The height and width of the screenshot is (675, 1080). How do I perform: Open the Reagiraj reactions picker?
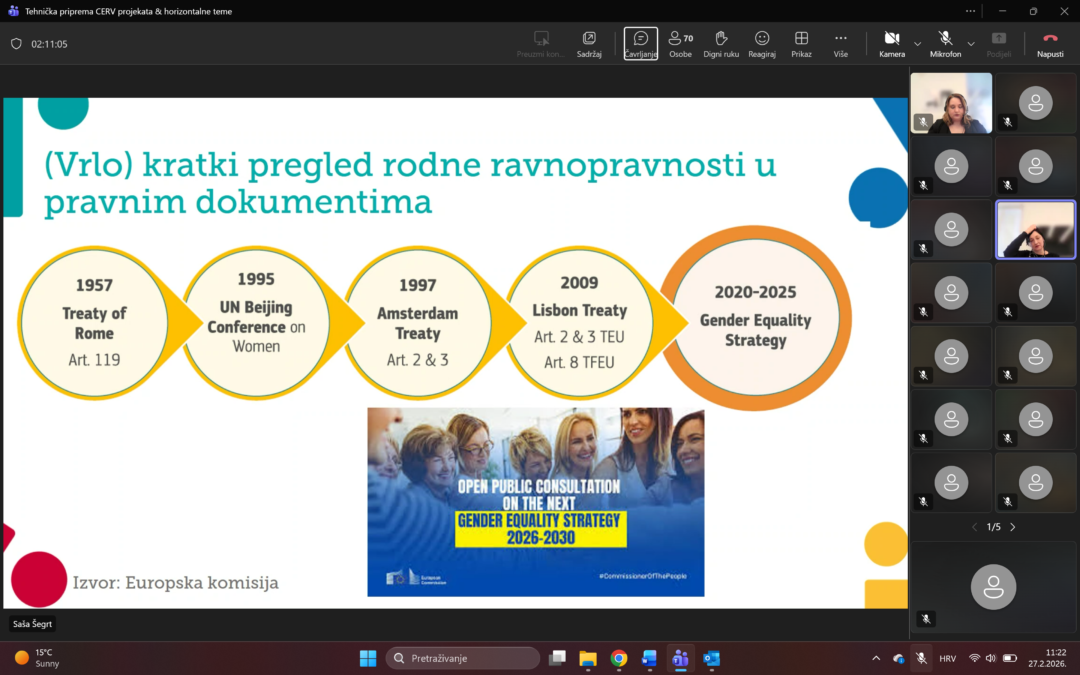(761, 43)
